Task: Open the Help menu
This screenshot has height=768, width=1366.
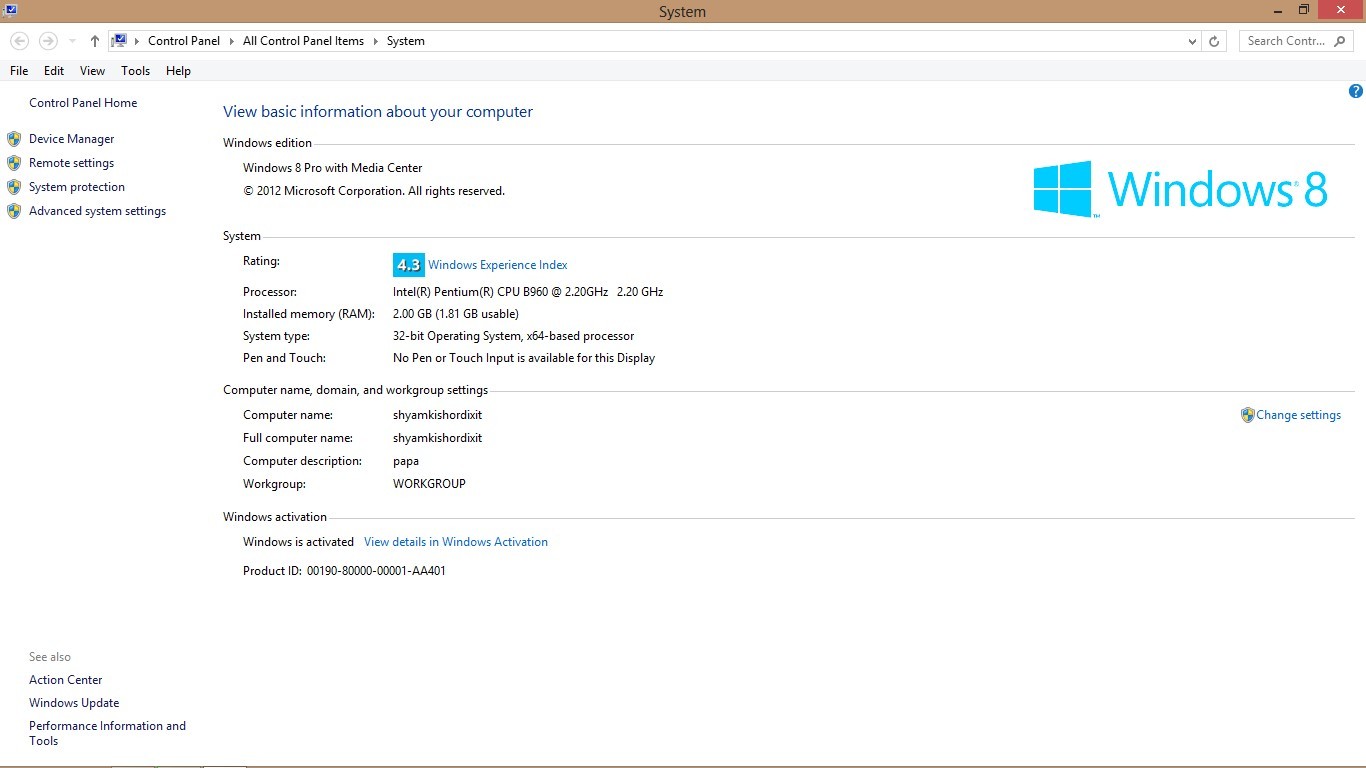Action: tap(178, 71)
